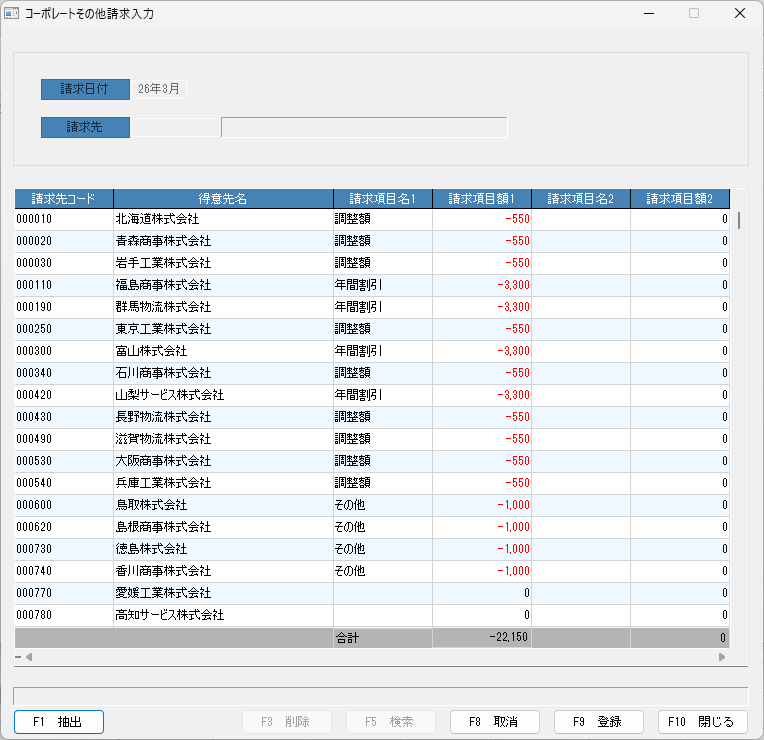Screen dimensions: 764x740
Task: Click the horizontal scrollbar right arrow
Action: pyautogui.click(x=722, y=657)
